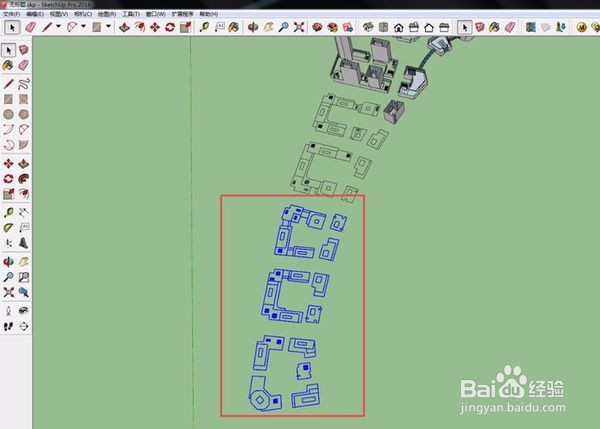This screenshot has width=600, height=429.
Task: Select the Zoom Window tool
Action: 24,277
